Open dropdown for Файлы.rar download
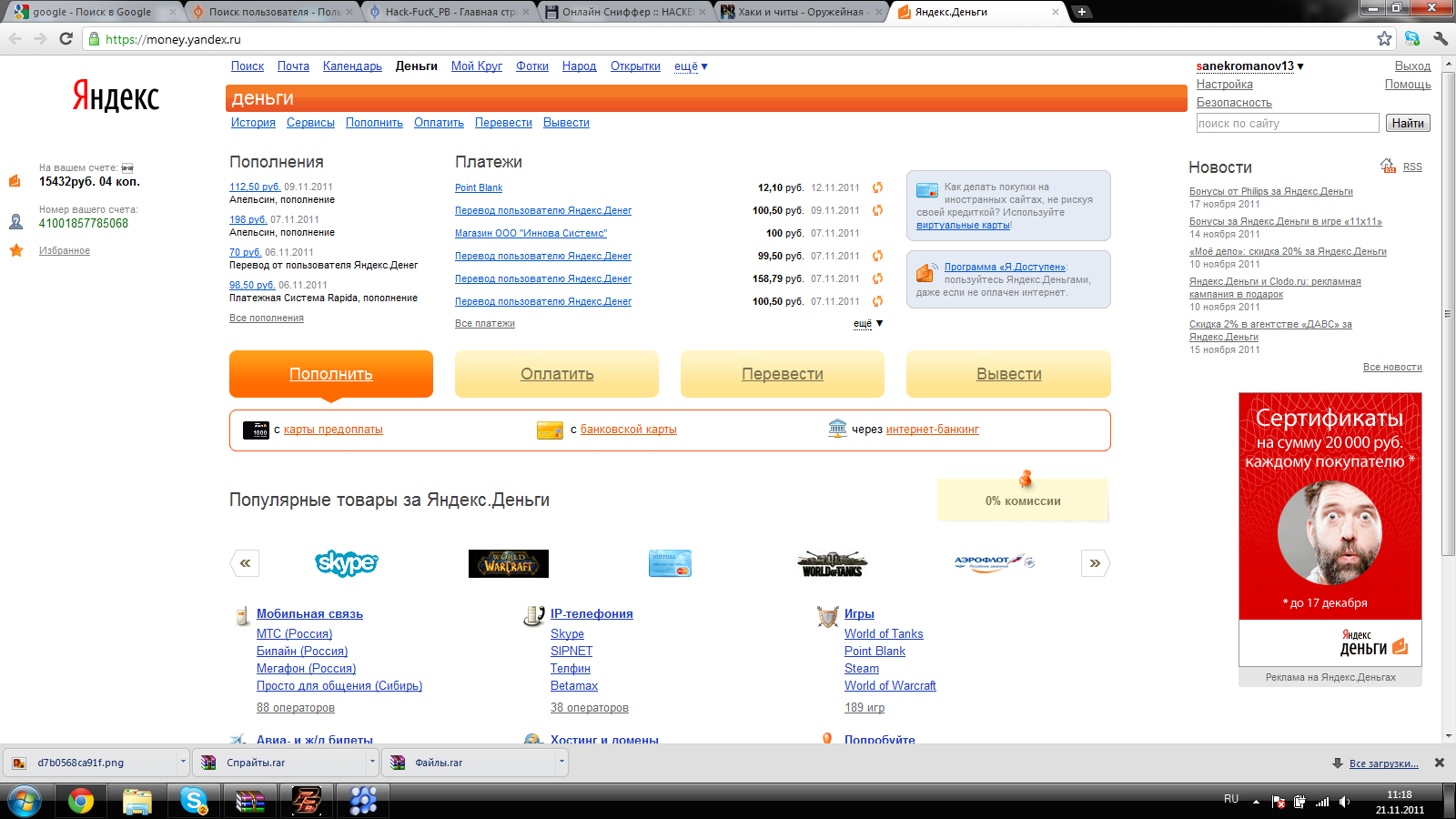Image resolution: width=1456 pixels, height=819 pixels. 561,762
